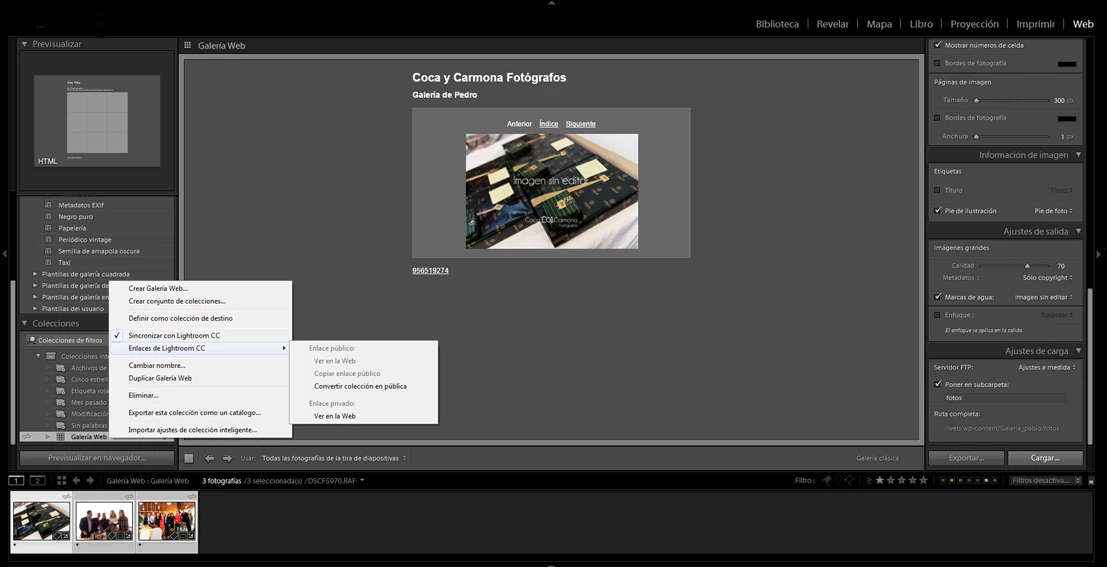Click the Cargar button
The width and height of the screenshot is (1107, 567).
(1045, 458)
